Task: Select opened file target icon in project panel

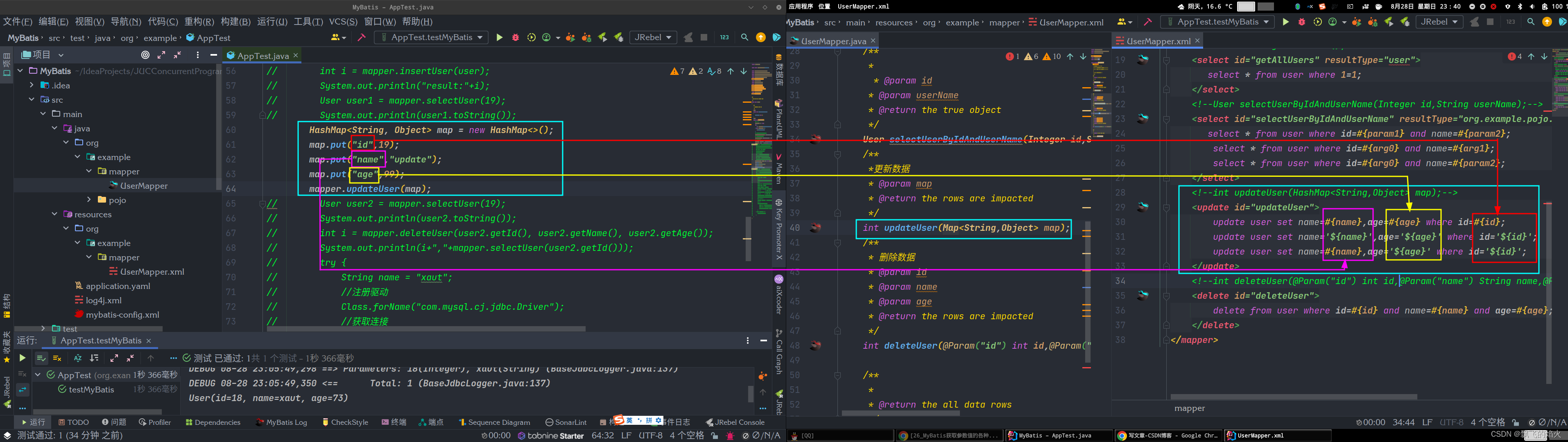Action: click(x=145, y=55)
